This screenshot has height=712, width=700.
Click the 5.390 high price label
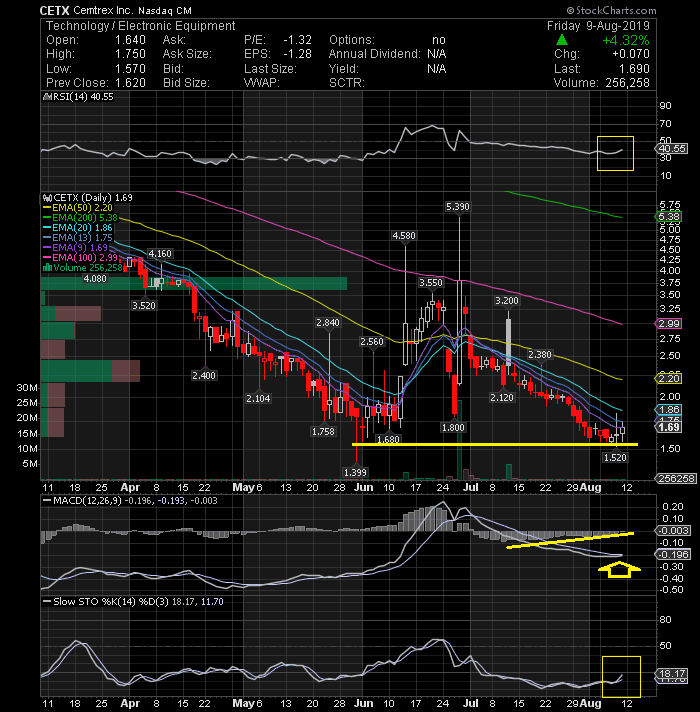[458, 207]
